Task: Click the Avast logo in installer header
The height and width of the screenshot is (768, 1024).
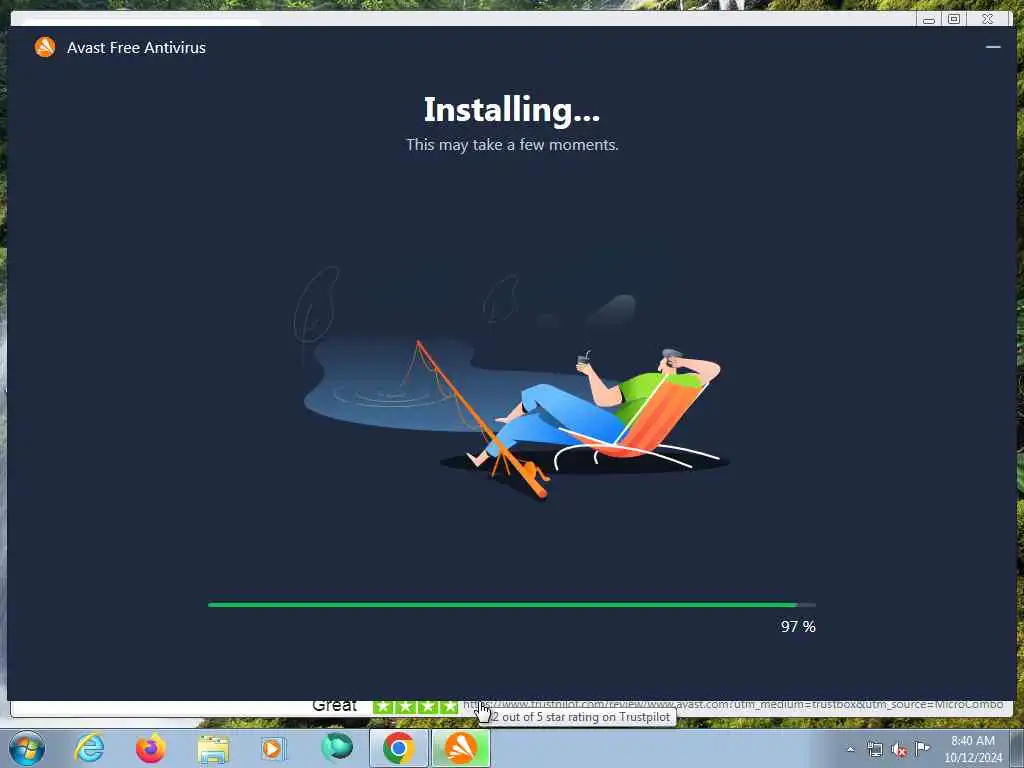Action: coord(45,47)
